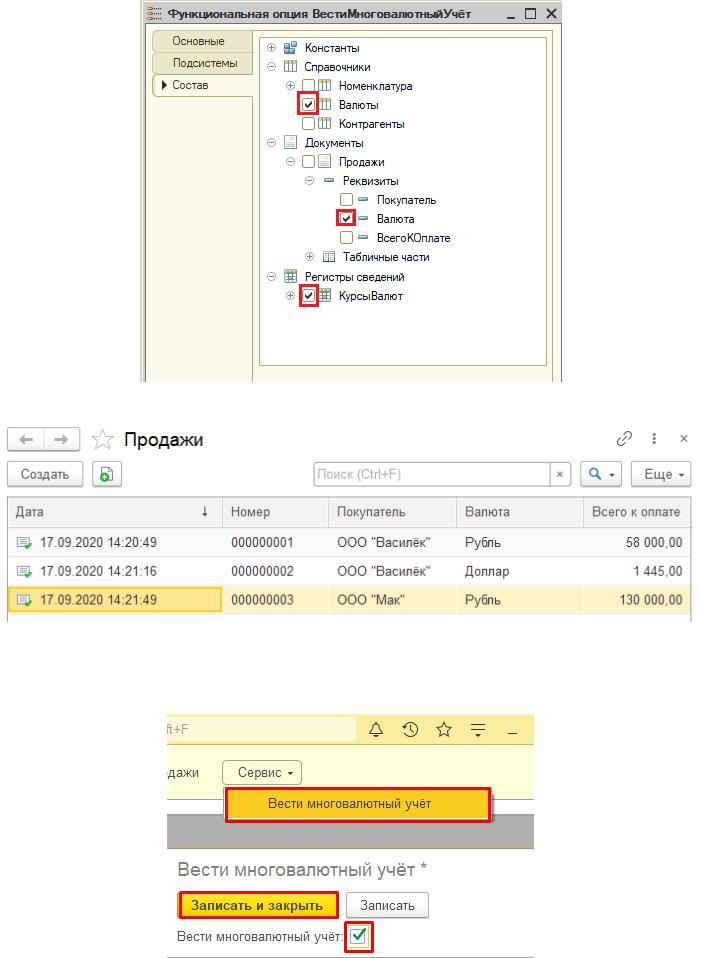The width and height of the screenshot is (701, 958).
Task: Toggle the Вести многовалютный учёт checkbox
Action: click(359, 937)
